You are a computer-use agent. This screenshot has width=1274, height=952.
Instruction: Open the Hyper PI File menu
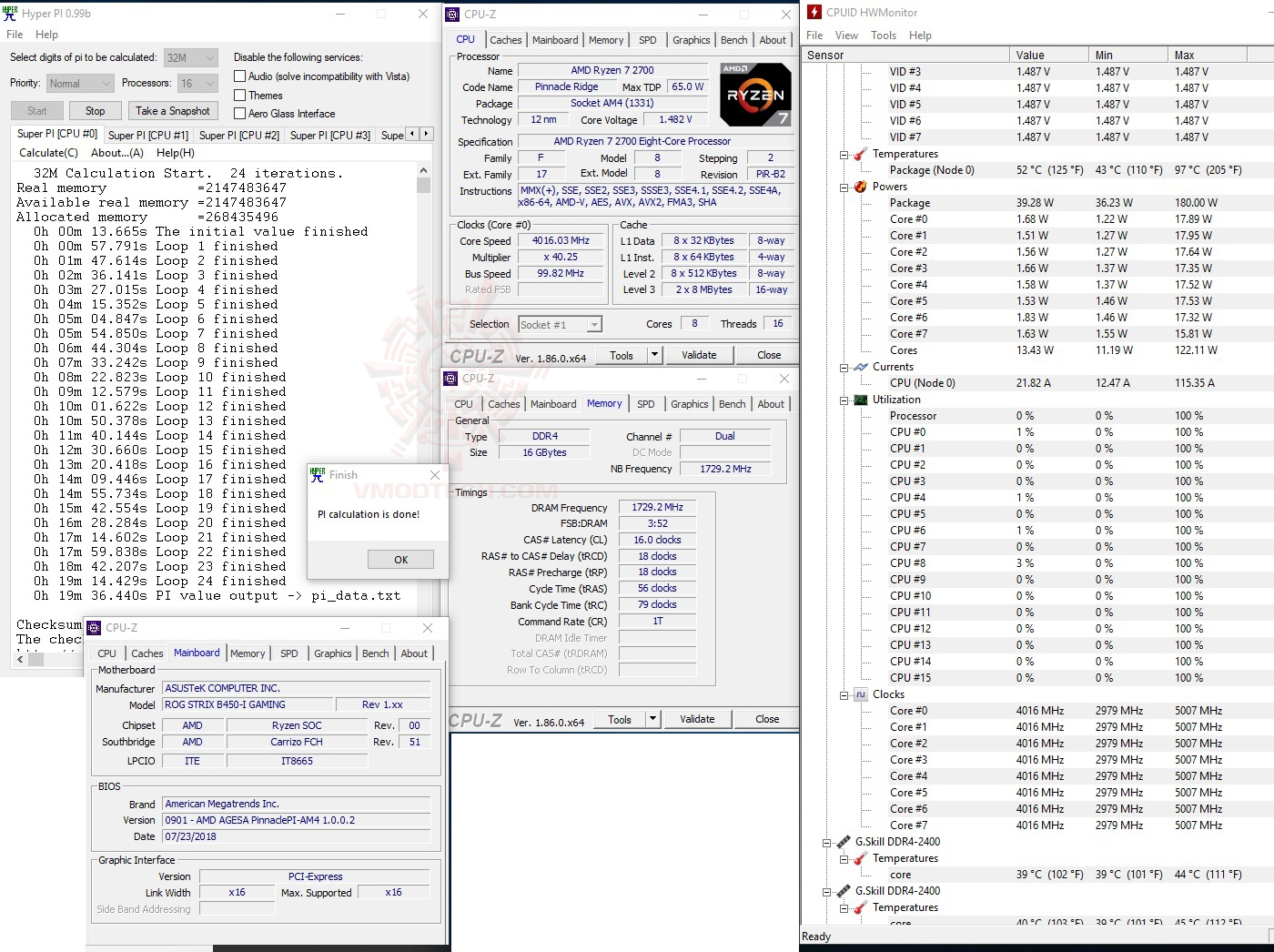click(x=15, y=35)
